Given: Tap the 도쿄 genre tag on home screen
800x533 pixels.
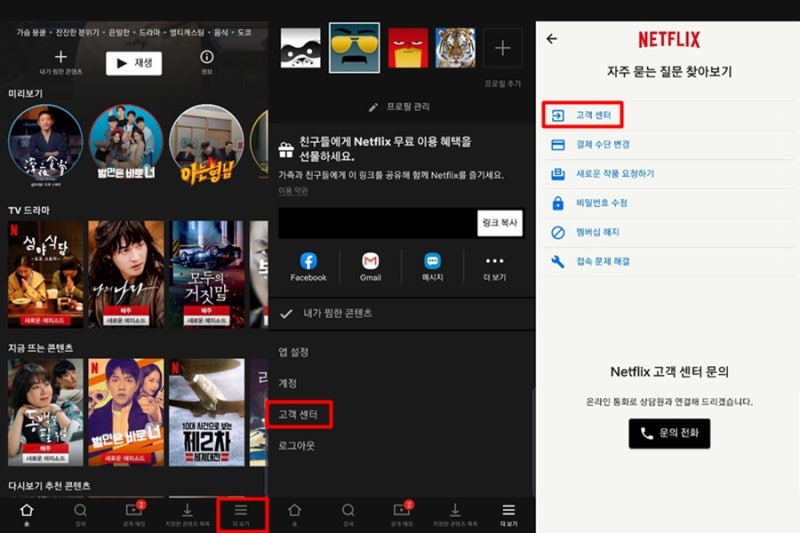Looking at the screenshot, I should coord(244,32).
